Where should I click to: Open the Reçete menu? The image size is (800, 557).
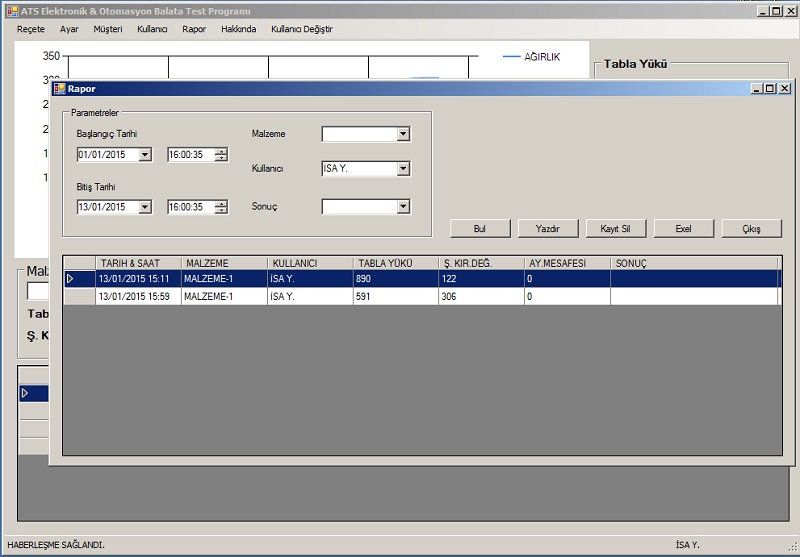tap(31, 29)
